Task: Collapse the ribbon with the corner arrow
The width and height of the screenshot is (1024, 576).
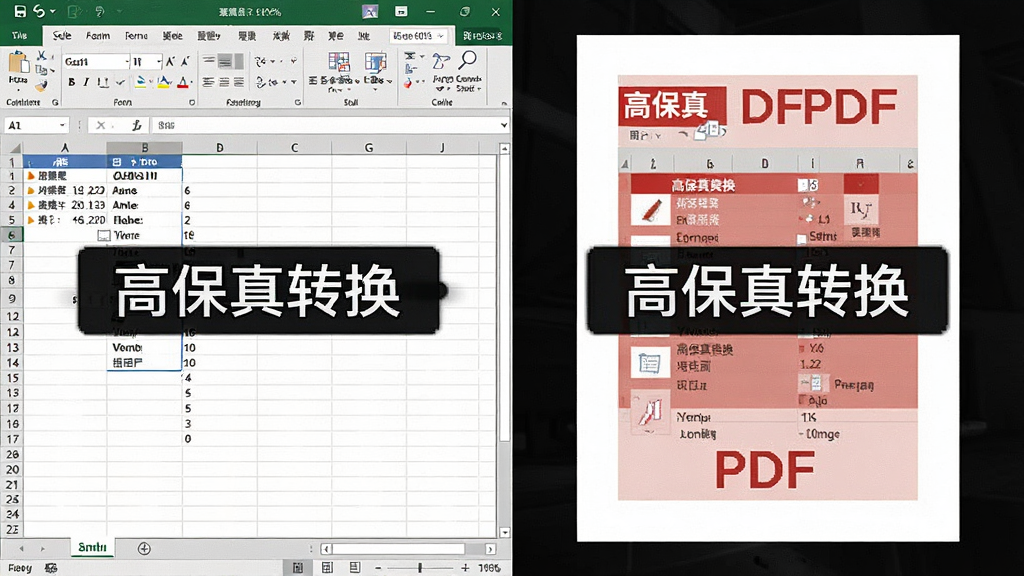Action: coord(504,103)
